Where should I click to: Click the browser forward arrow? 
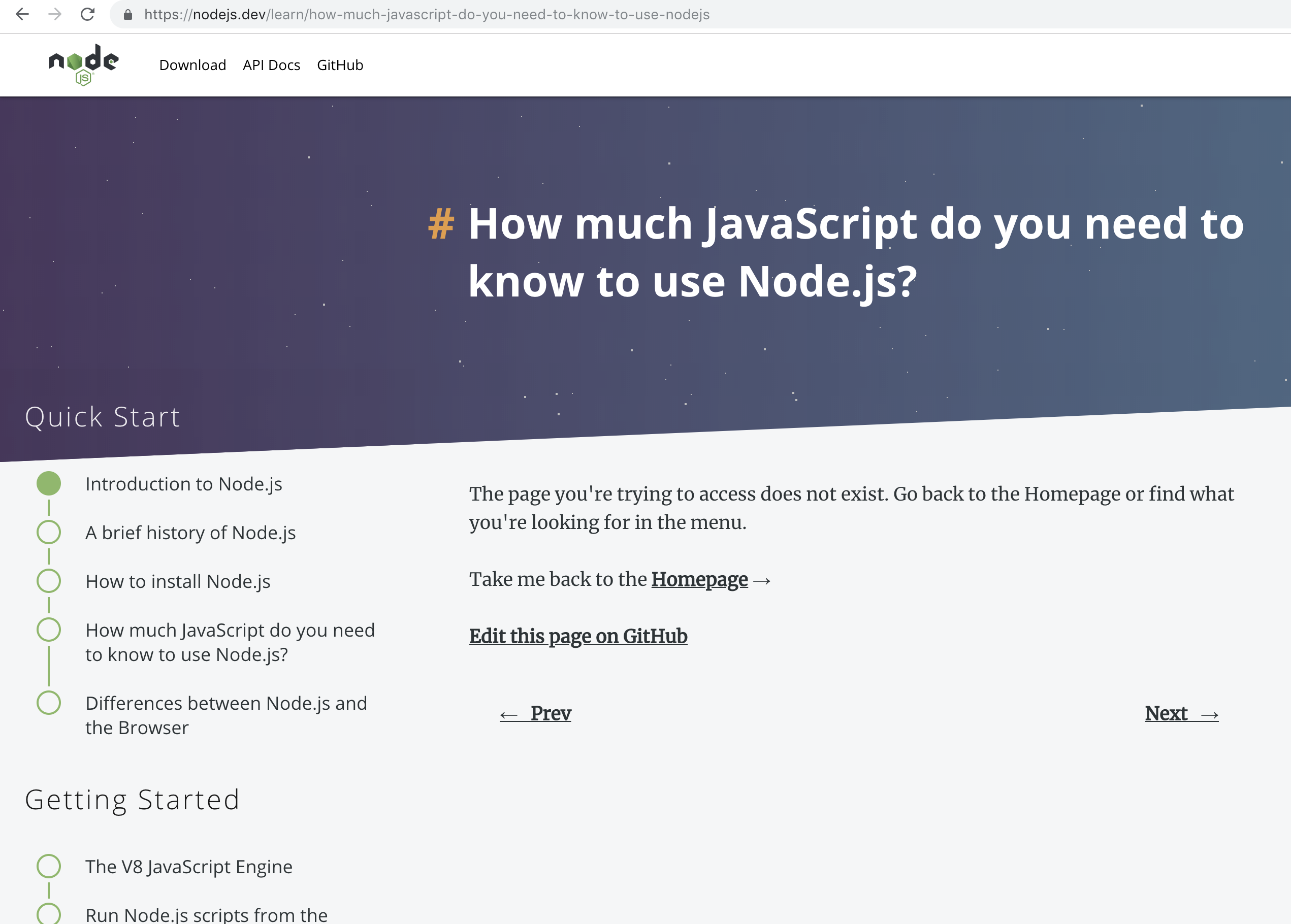(x=55, y=14)
